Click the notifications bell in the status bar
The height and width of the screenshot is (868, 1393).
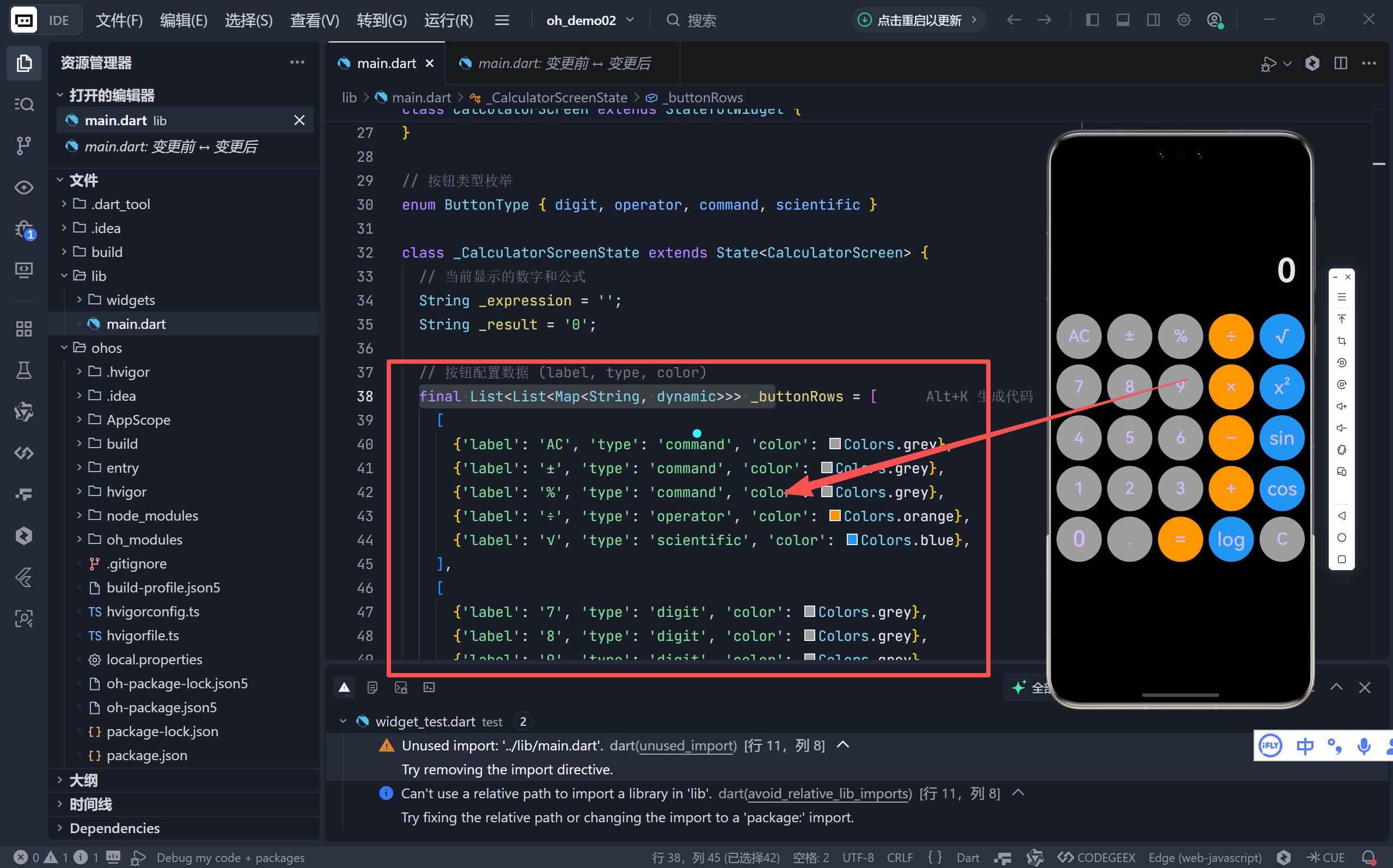coord(1368,857)
